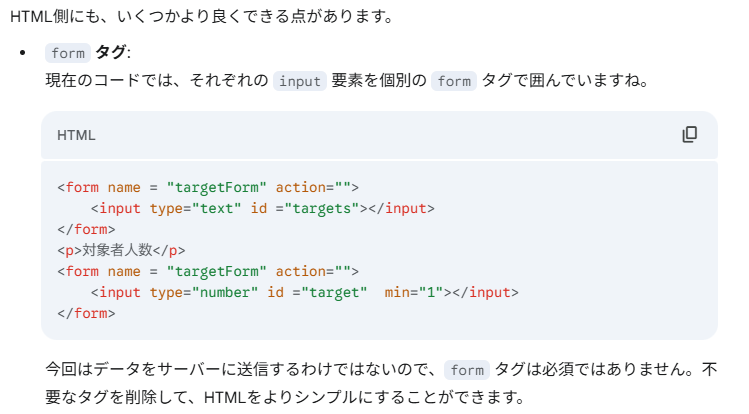Click the form chip after 個別の
This screenshot has height=414, width=749.
454,81
